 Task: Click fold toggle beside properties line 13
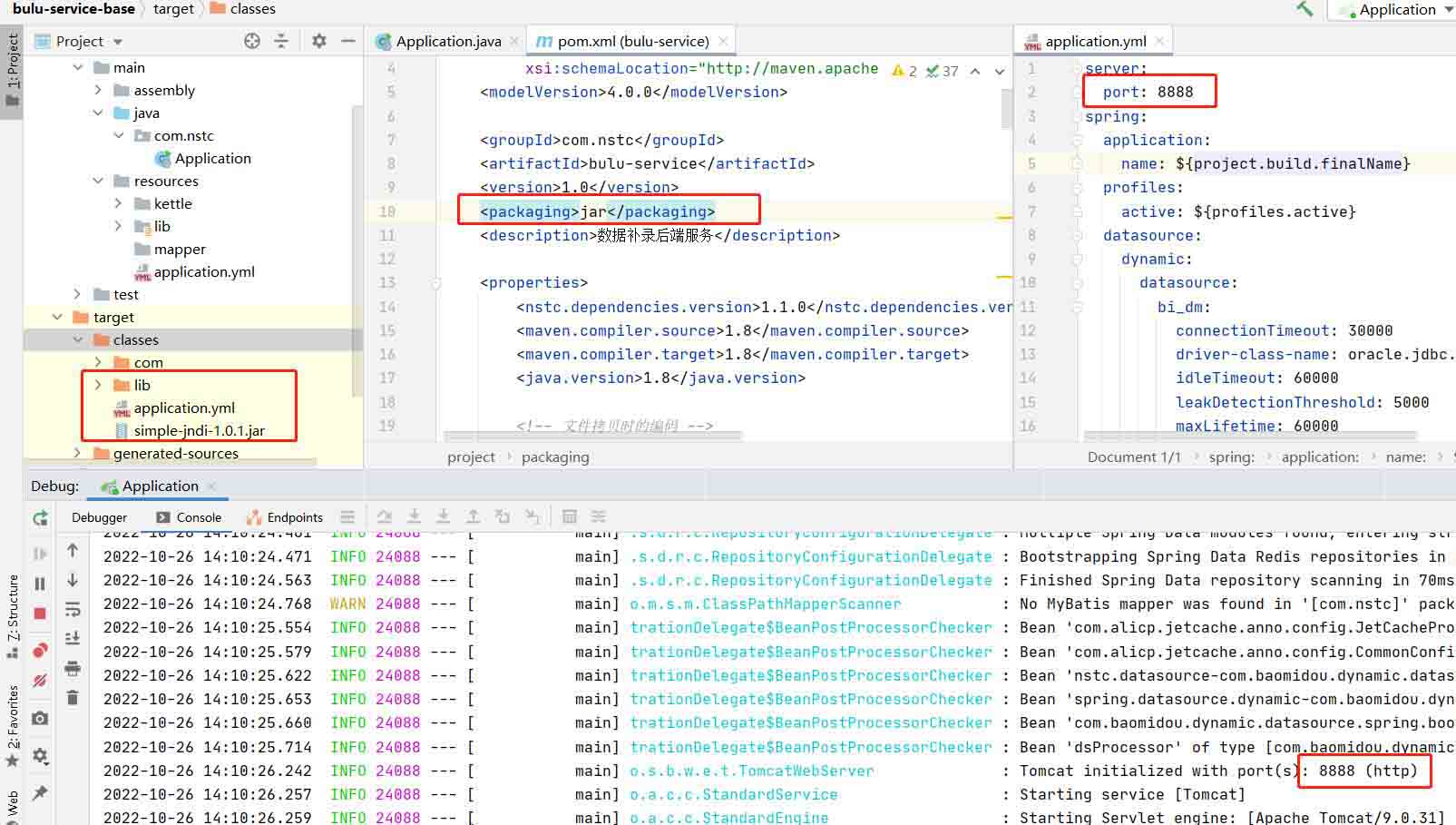point(435,283)
